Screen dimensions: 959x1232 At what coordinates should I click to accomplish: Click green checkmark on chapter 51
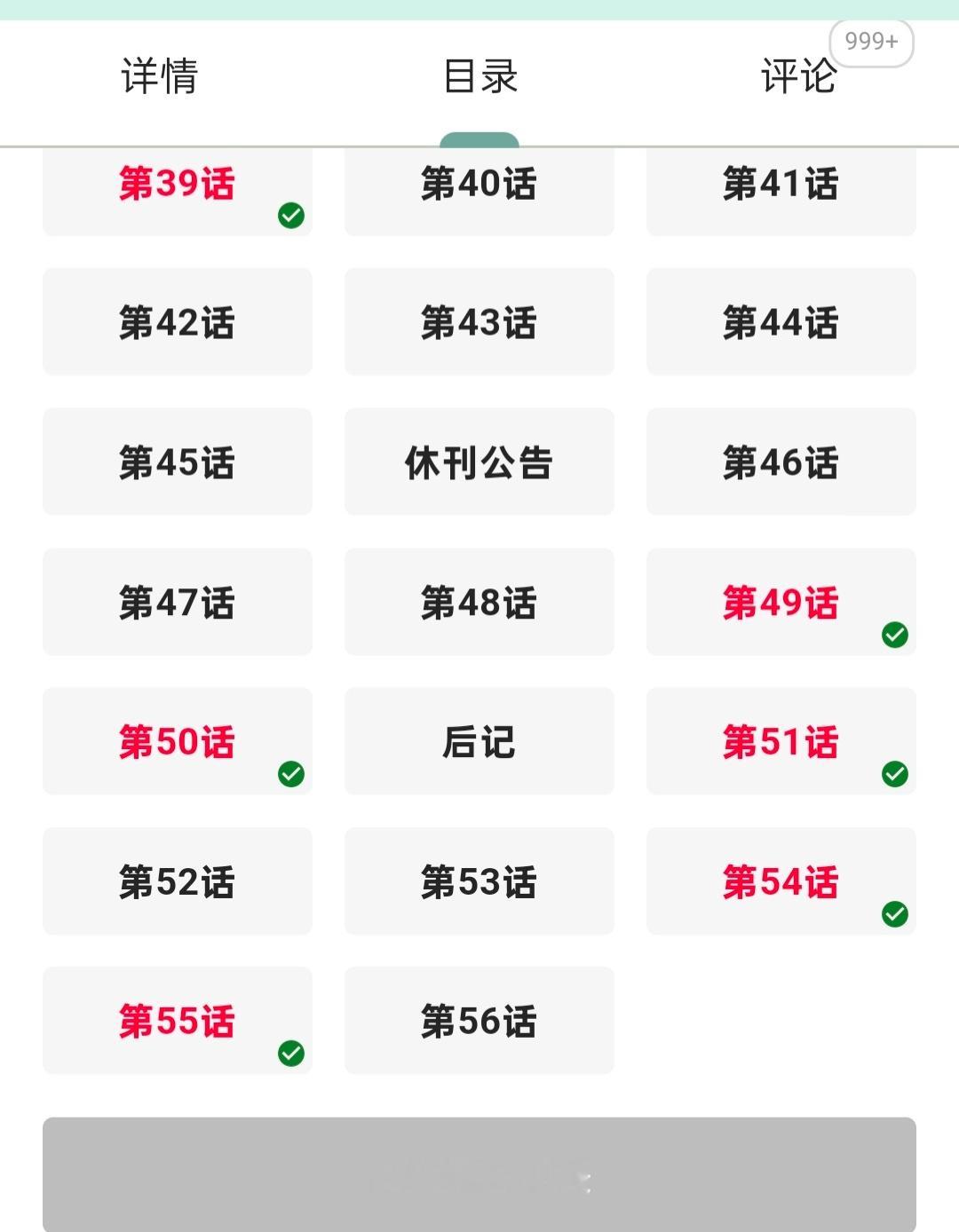coord(895,774)
